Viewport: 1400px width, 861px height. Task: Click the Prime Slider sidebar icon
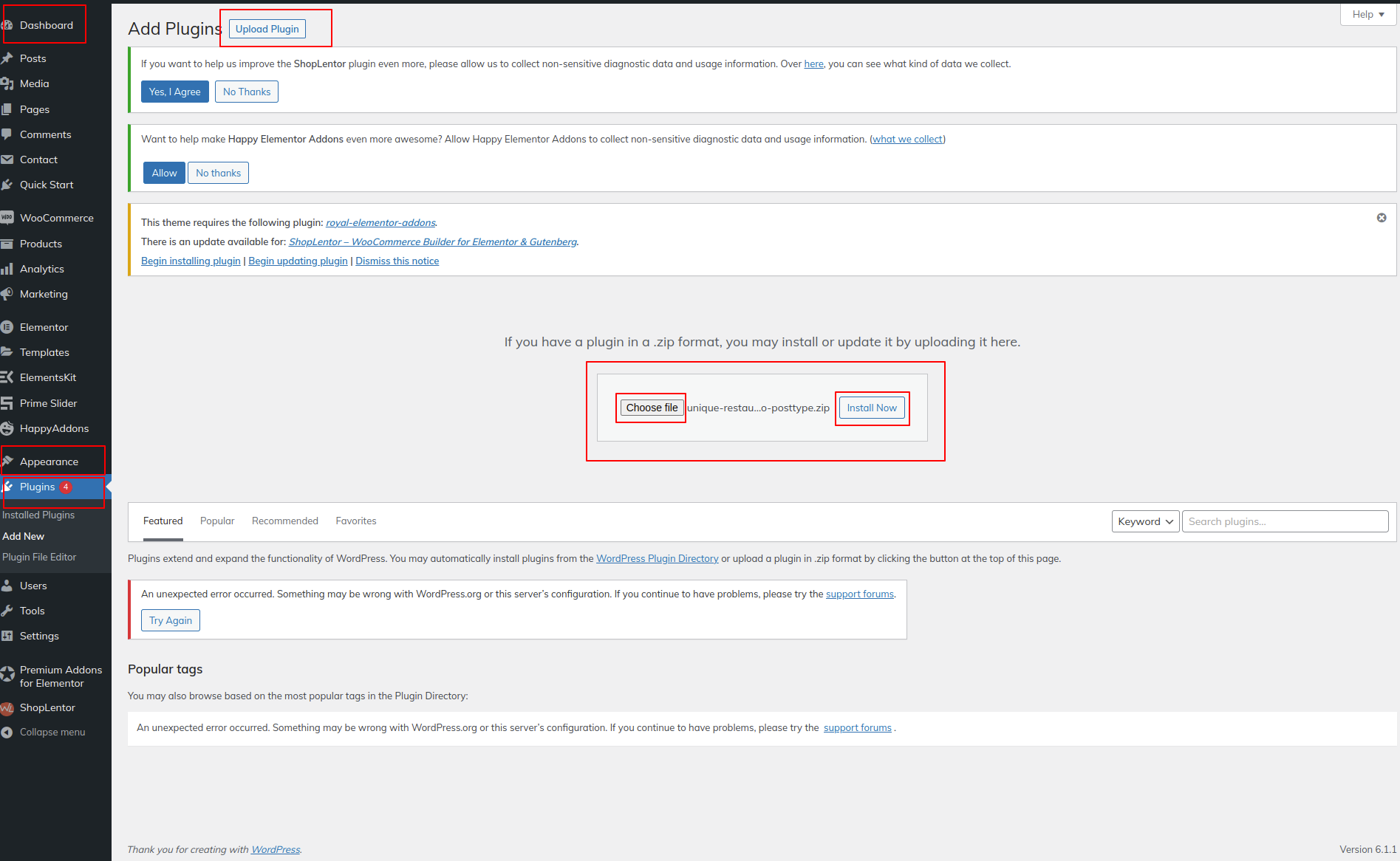click(7, 403)
